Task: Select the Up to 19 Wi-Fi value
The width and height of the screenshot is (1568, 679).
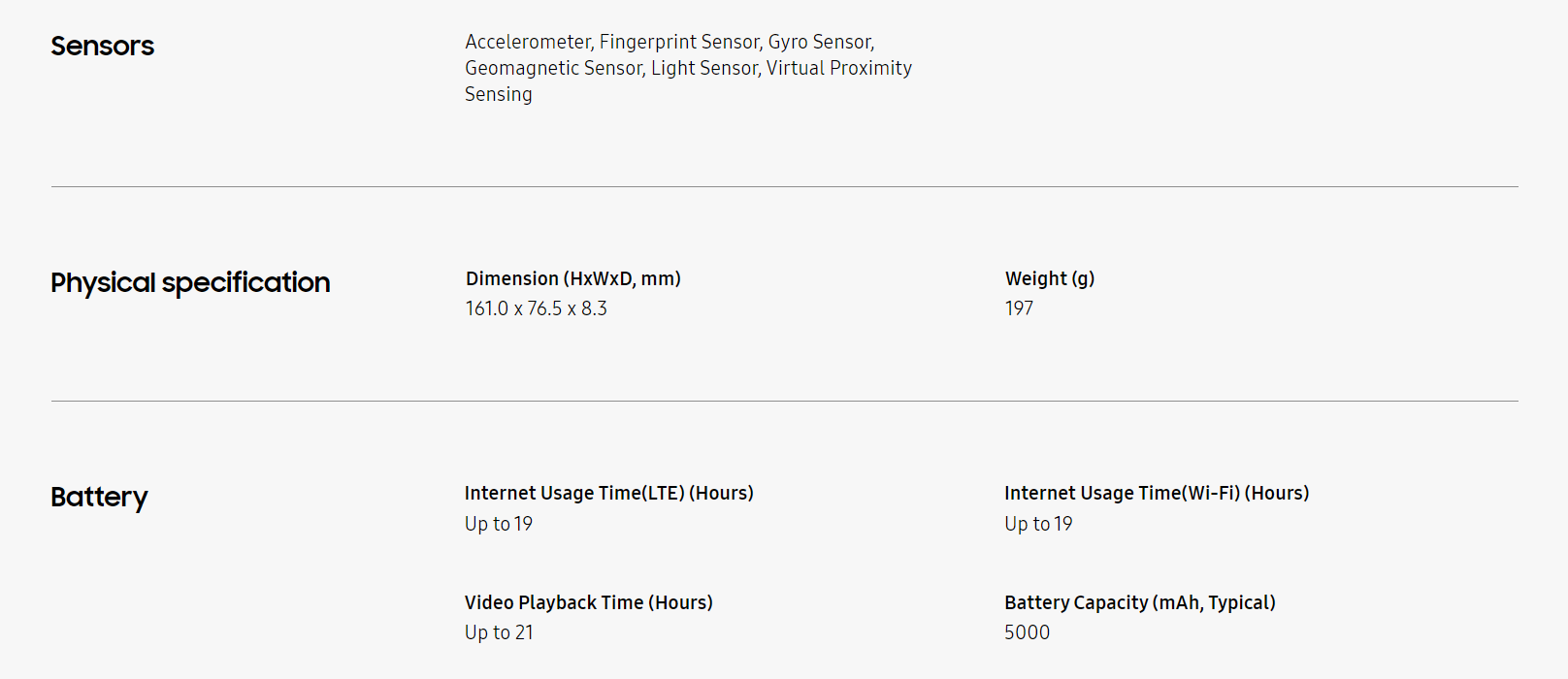Action: (1038, 524)
